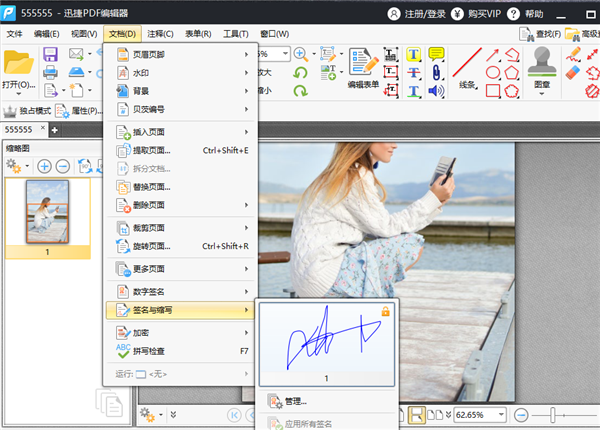This screenshot has width=600, height=430.
Task: Click the zoom-in plus icon in thumbnail panel
Action: pos(45,165)
